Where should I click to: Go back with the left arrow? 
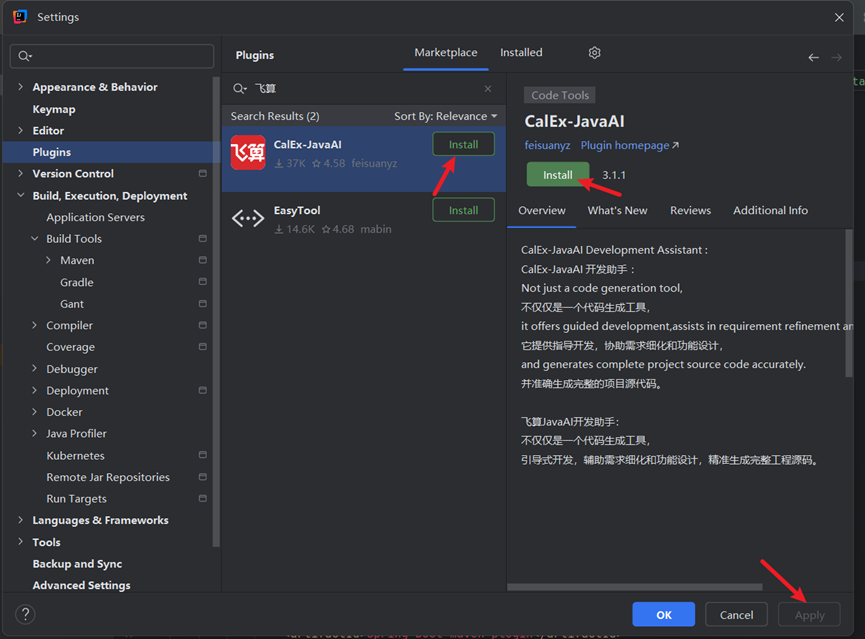(814, 57)
